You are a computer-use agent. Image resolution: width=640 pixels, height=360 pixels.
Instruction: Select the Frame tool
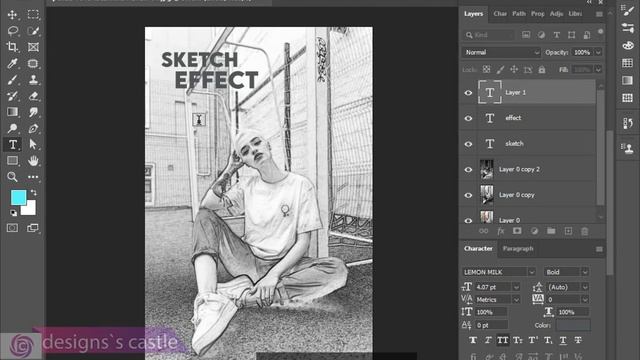33,47
